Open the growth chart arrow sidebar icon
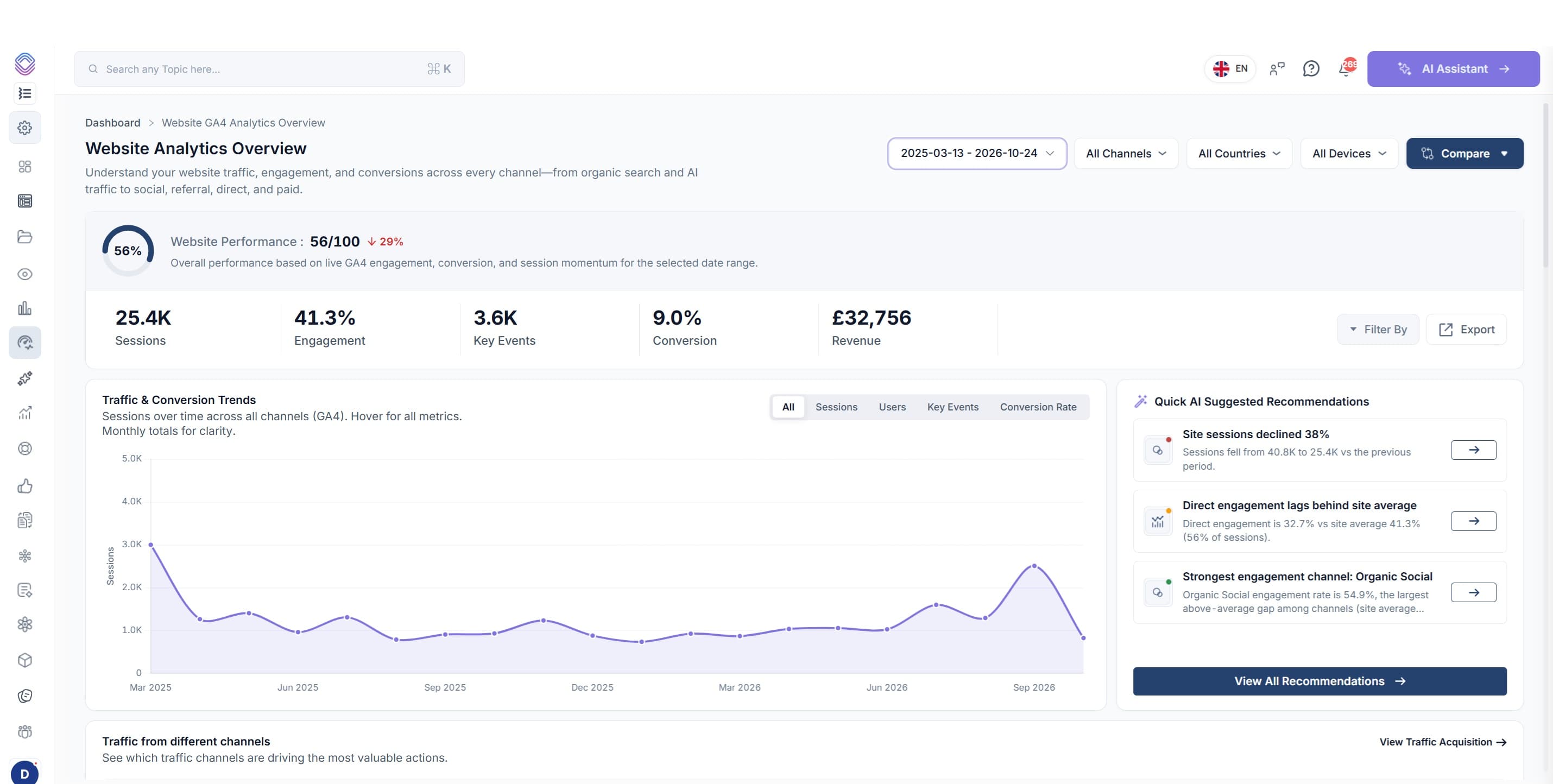This screenshot has height=784, width=1553. (25, 413)
